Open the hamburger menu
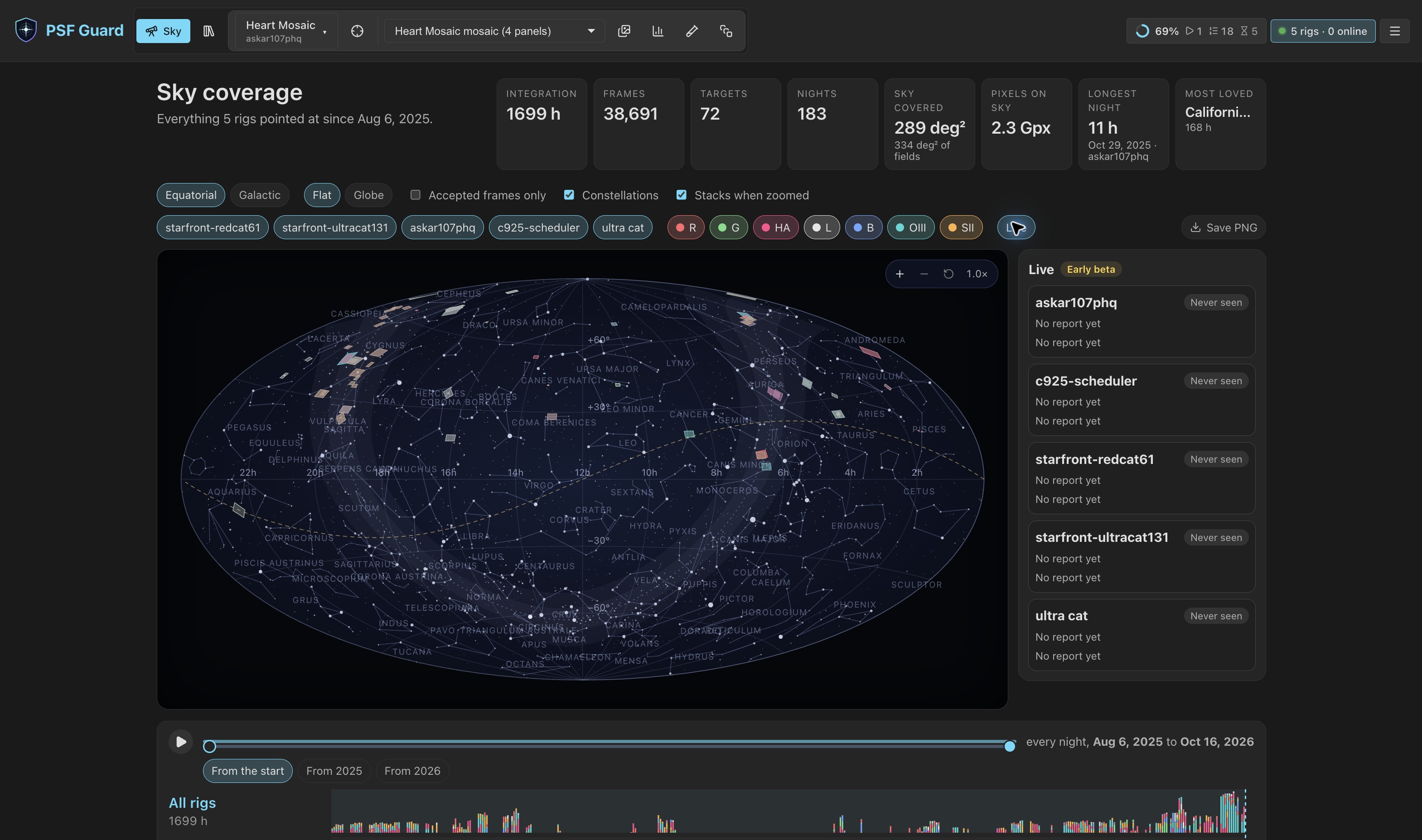 (x=1395, y=31)
